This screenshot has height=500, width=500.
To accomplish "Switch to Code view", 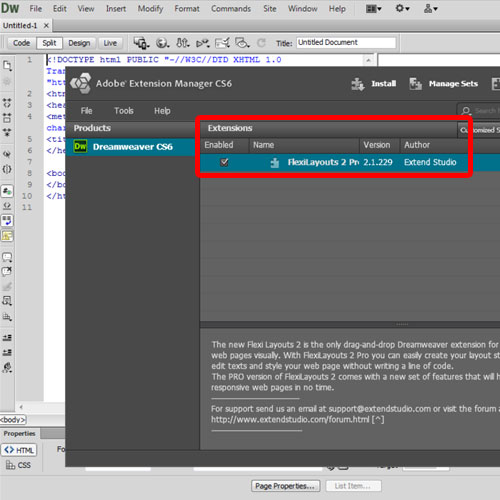I will pos(21,43).
